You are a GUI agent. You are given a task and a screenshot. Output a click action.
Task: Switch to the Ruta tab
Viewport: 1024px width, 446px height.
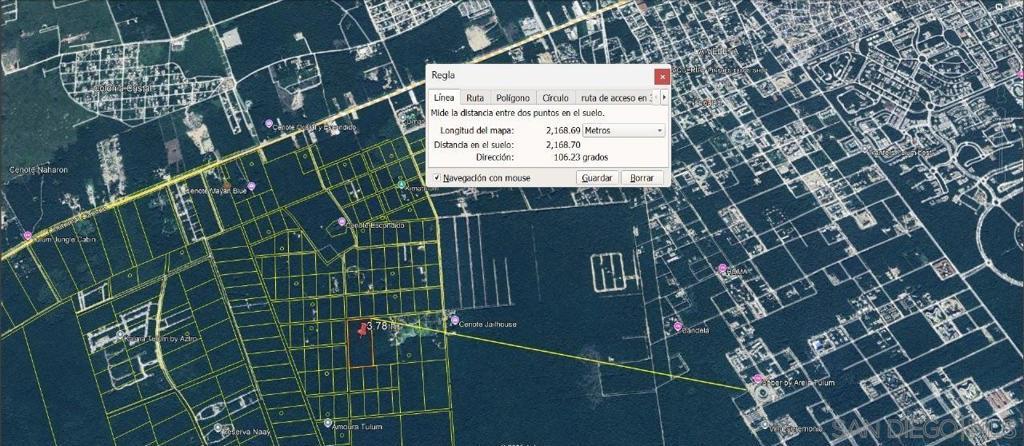[x=475, y=98]
